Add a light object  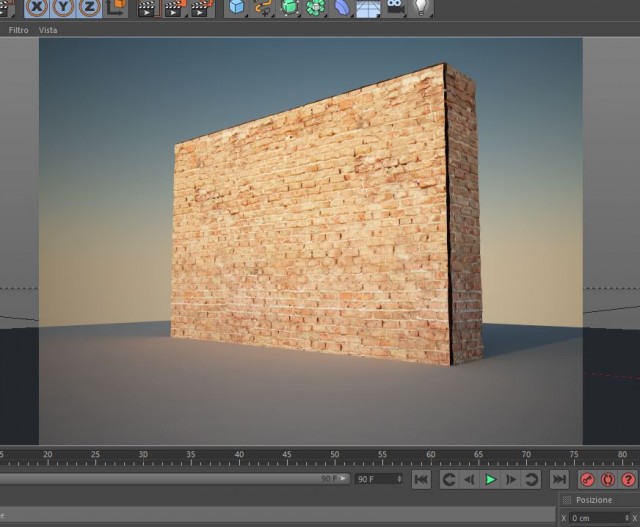[x=421, y=7]
